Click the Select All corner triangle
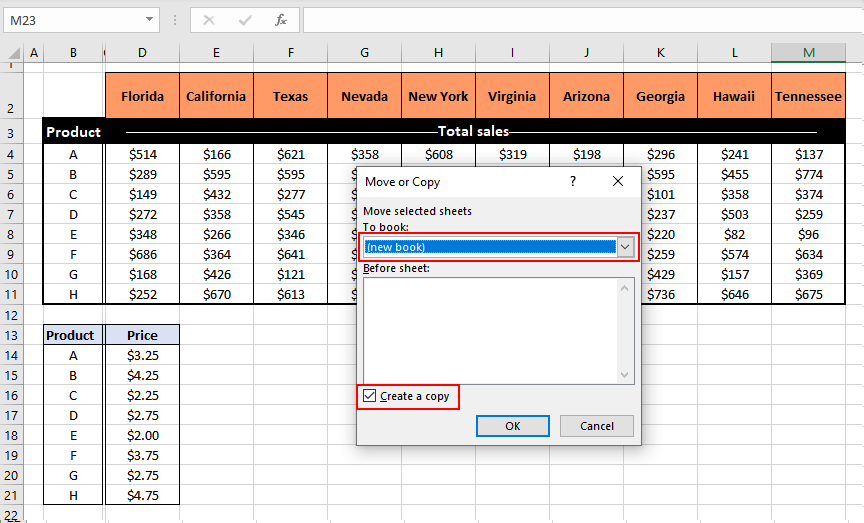The width and height of the screenshot is (864, 523). [x=14, y=53]
